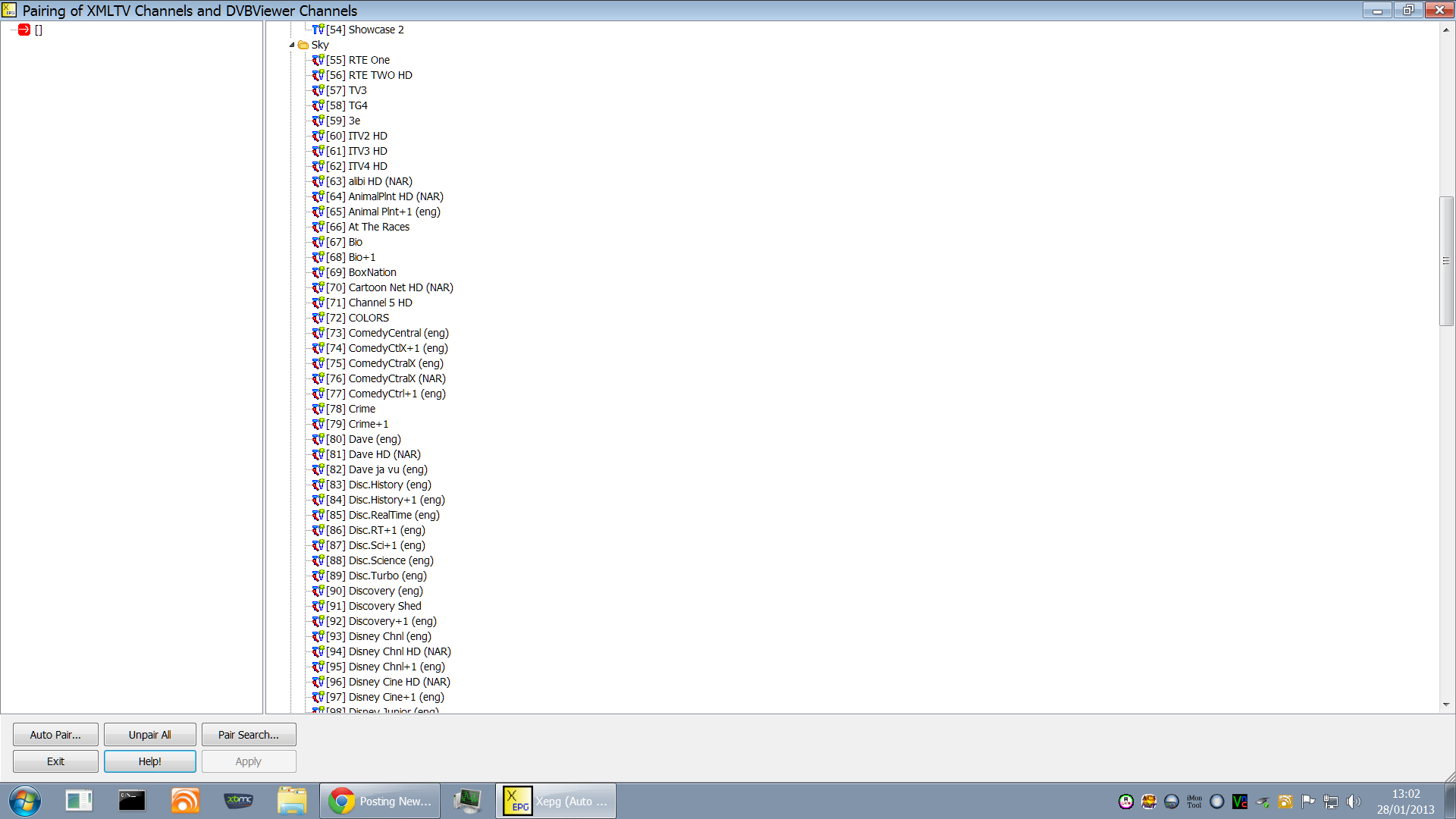Image resolution: width=1456 pixels, height=819 pixels.
Task: Click the channel icon beside Channel 5 HD
Action: [318, 303]
